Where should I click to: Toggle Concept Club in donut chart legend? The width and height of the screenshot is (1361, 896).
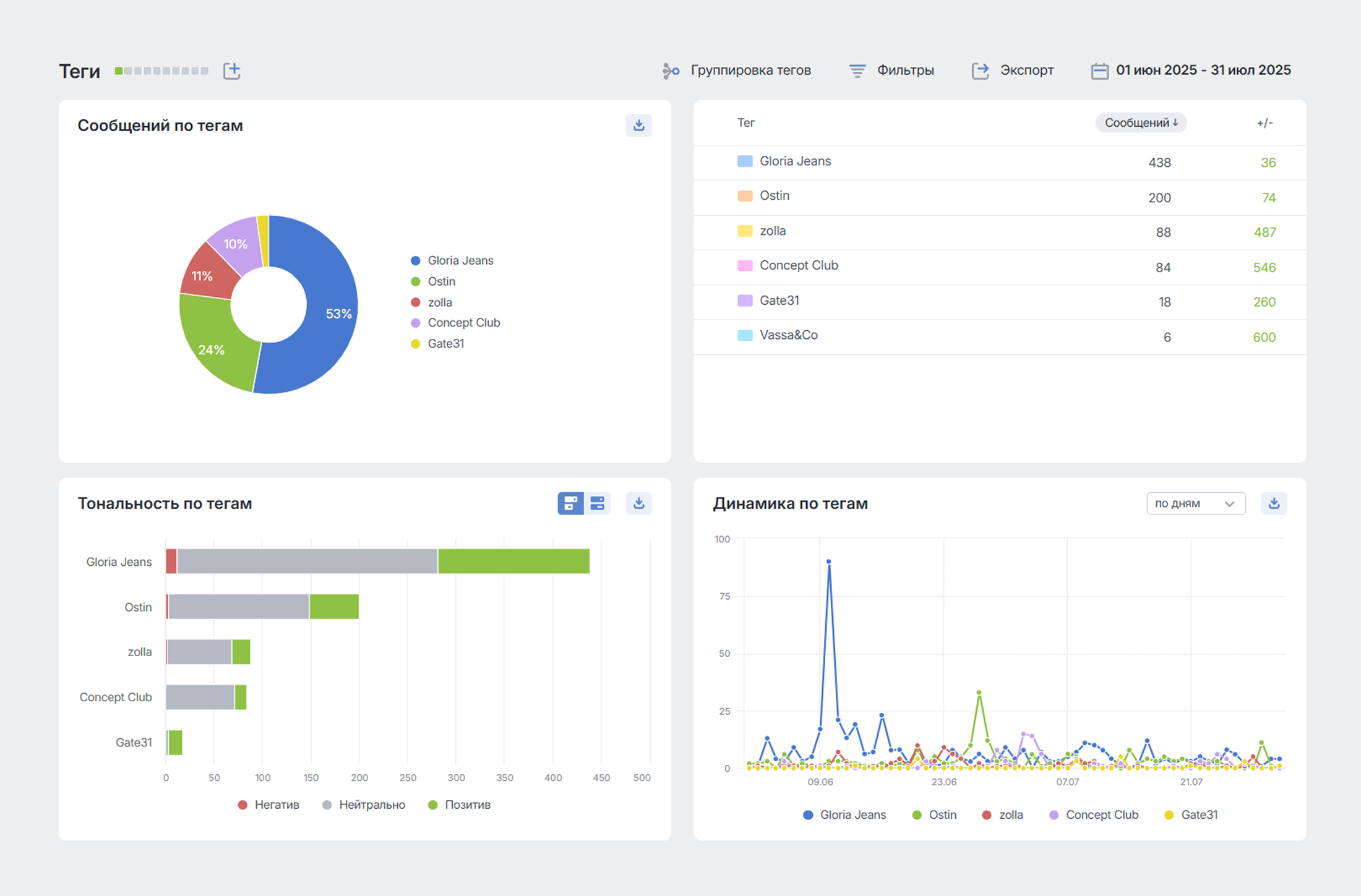[x=455, y=323]
